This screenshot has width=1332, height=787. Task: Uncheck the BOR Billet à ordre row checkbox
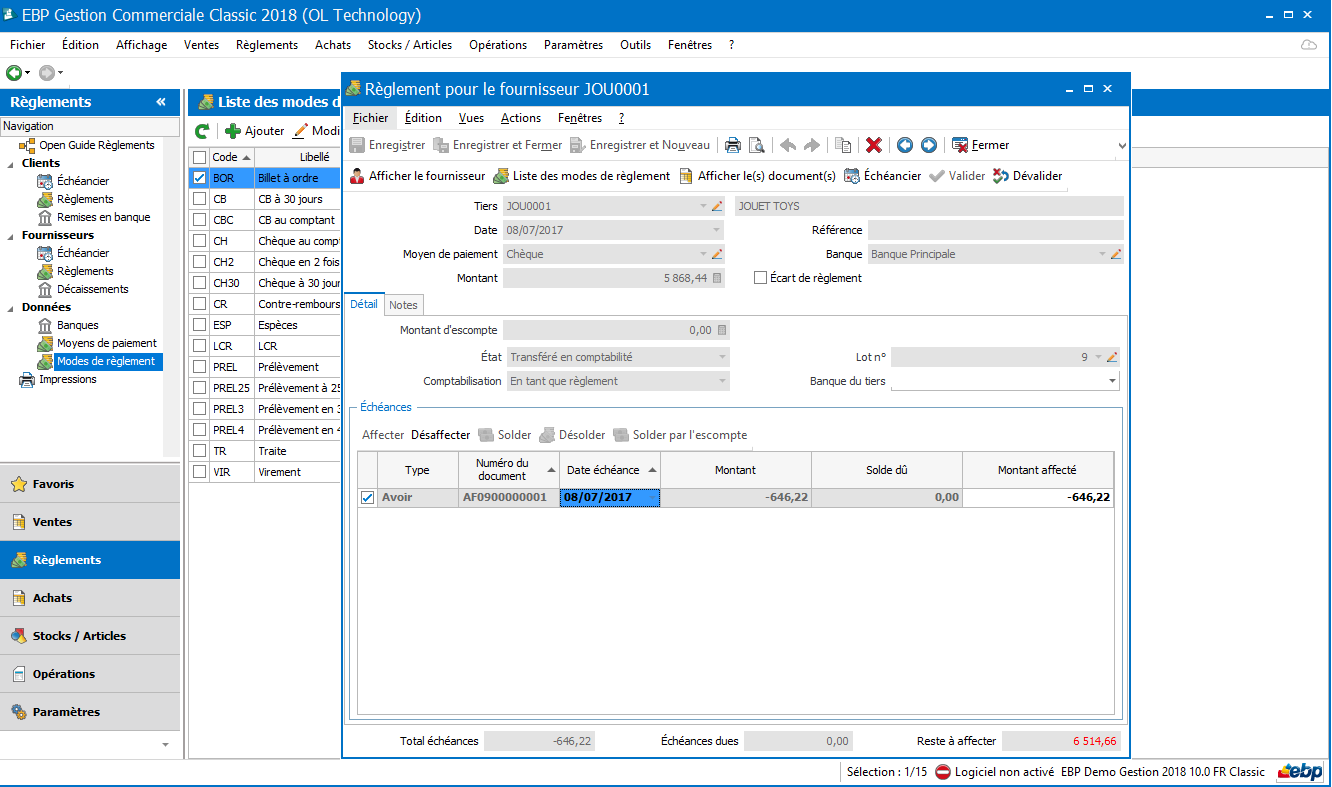tap(197, 177)
